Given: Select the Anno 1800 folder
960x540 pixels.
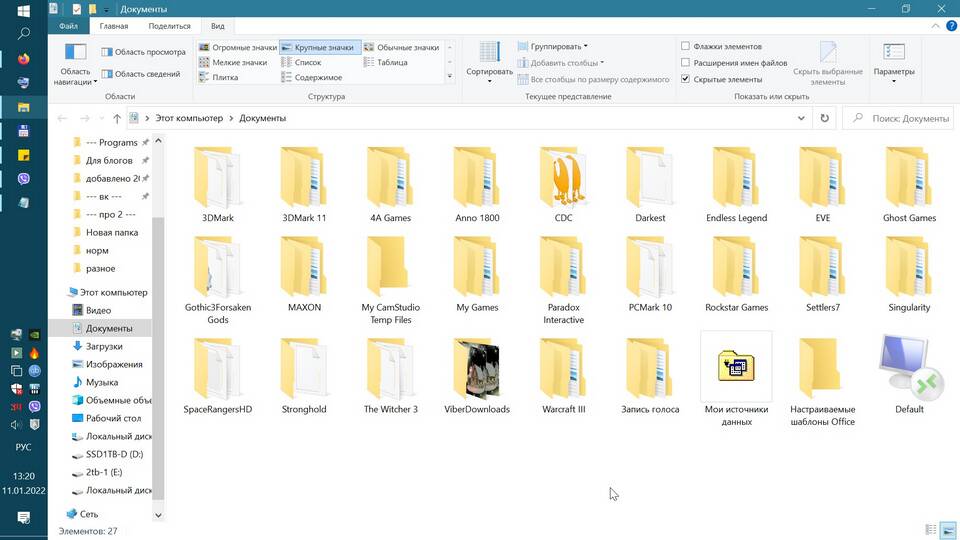Looking at the screenshot, I should pyautogui.click(x=477, y=178).
